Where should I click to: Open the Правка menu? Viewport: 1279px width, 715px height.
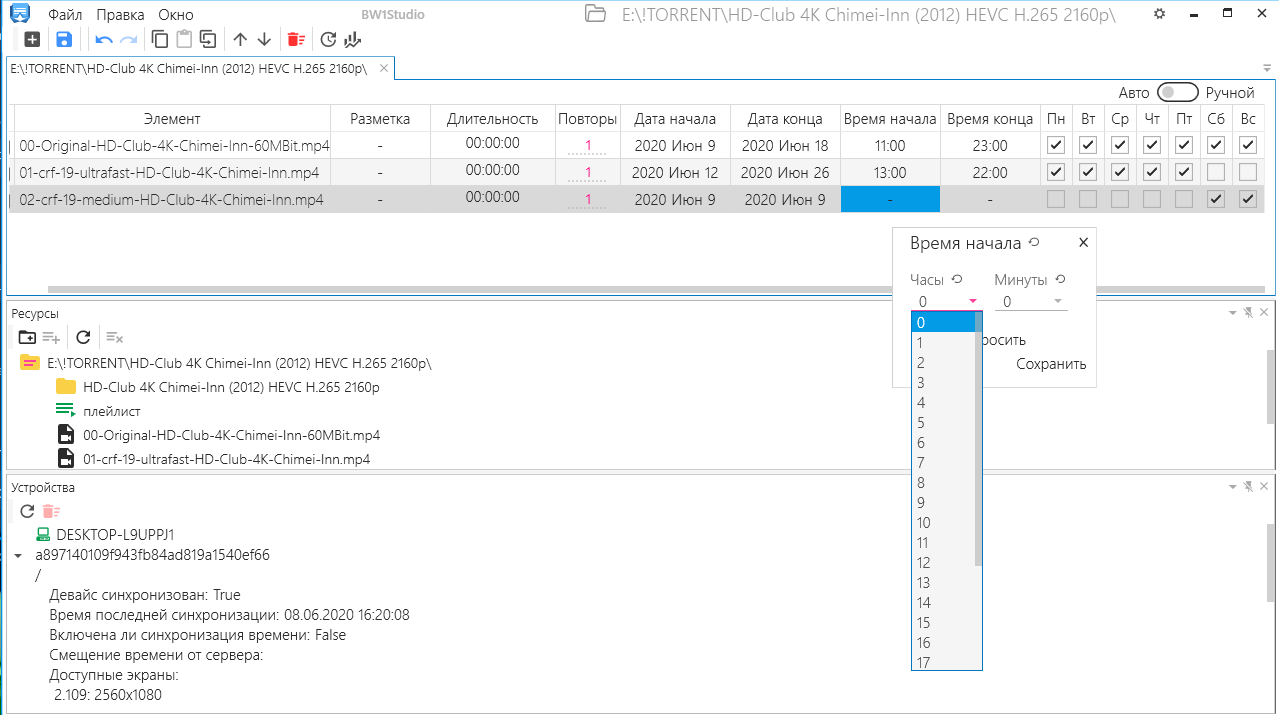pos(120,15)
